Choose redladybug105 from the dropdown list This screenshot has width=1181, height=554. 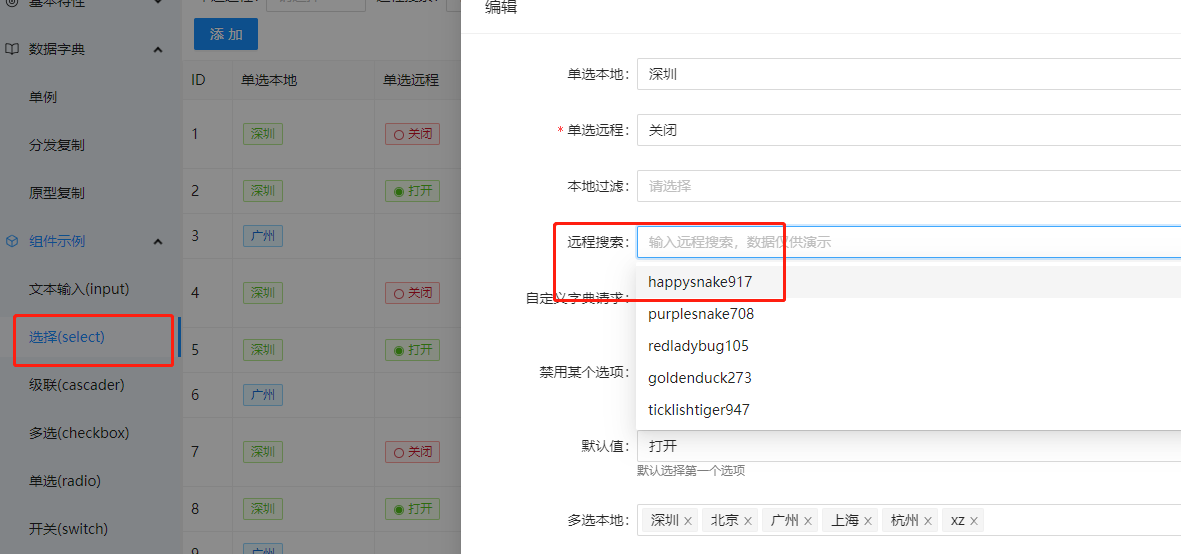[x=908, y=346]
